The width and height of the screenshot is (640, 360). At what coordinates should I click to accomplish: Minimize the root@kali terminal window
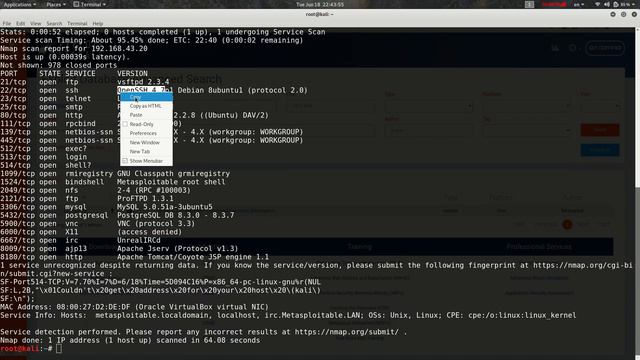[613, 14]
